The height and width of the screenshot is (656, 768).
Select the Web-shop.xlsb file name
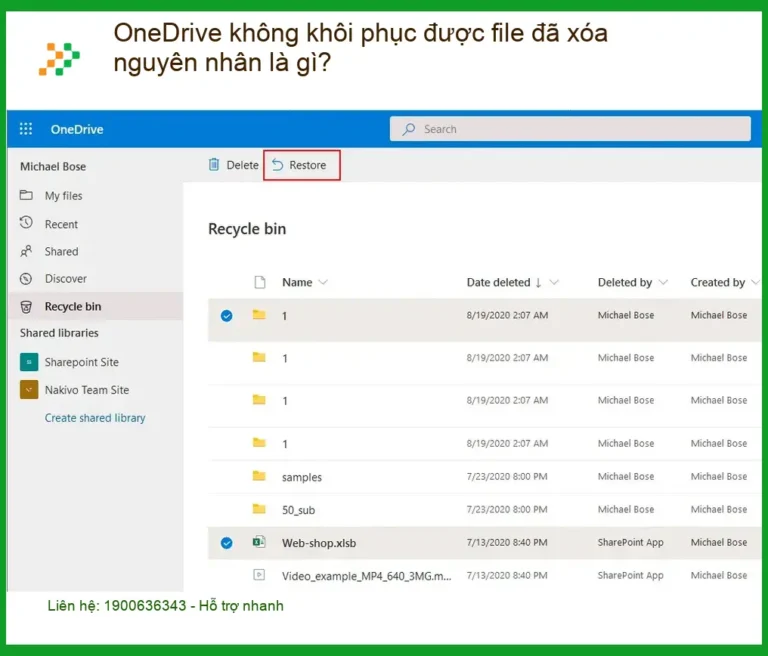coord(319,543)
